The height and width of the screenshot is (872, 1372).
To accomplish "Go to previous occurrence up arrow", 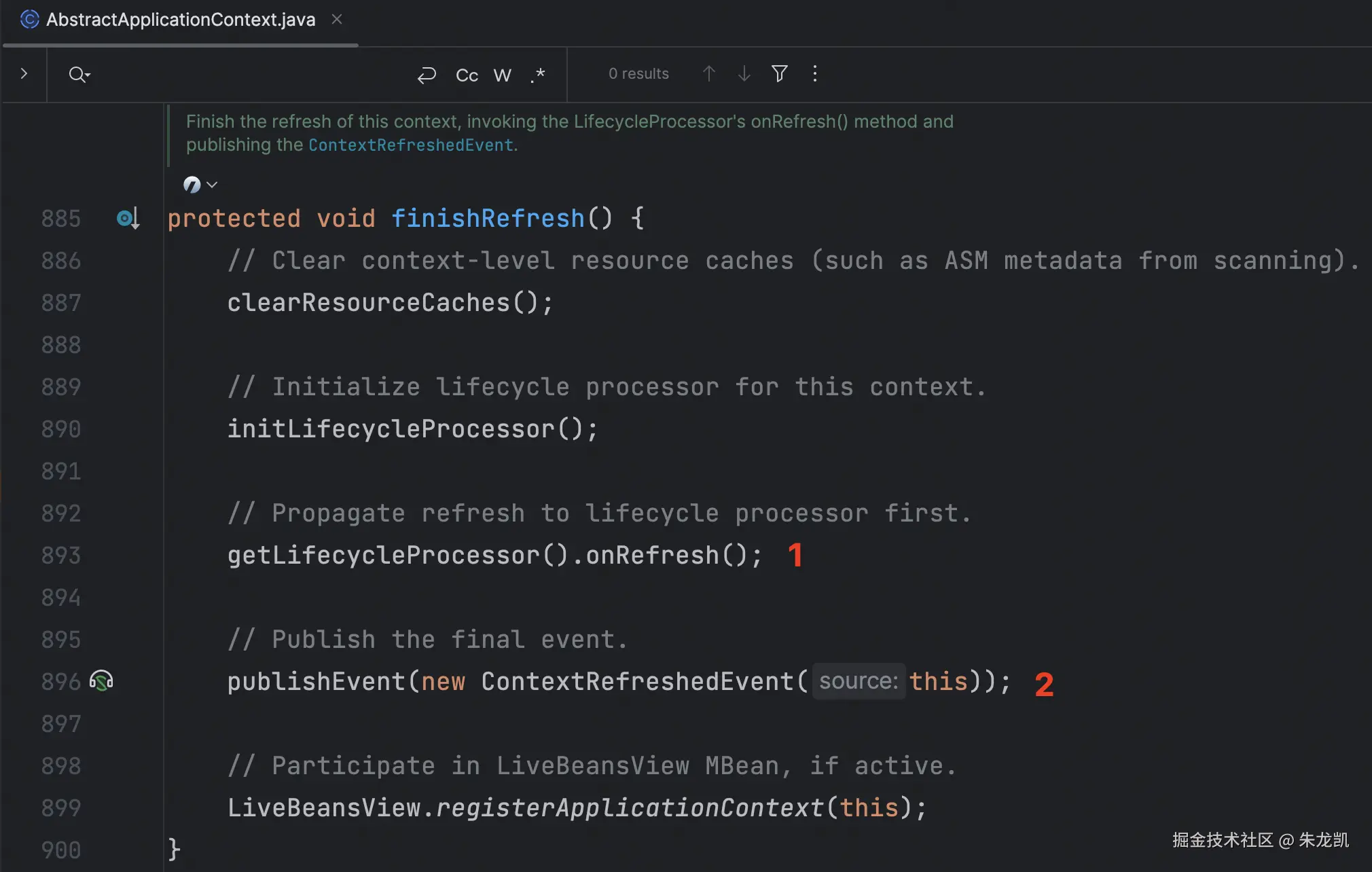I will click(x=708, y=73).
